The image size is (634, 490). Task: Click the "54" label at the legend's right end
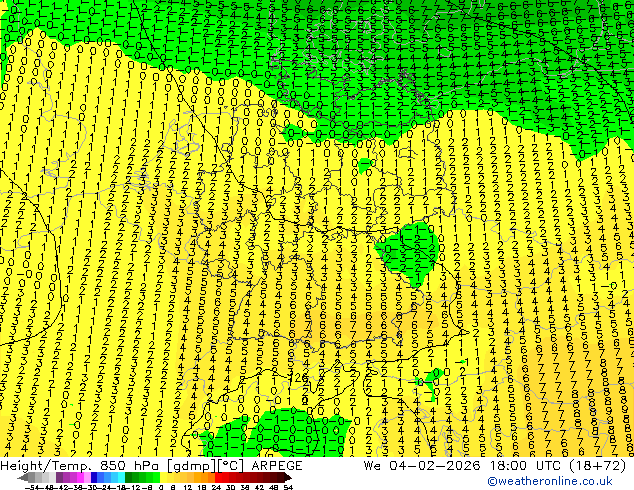(x=288, y=487)
